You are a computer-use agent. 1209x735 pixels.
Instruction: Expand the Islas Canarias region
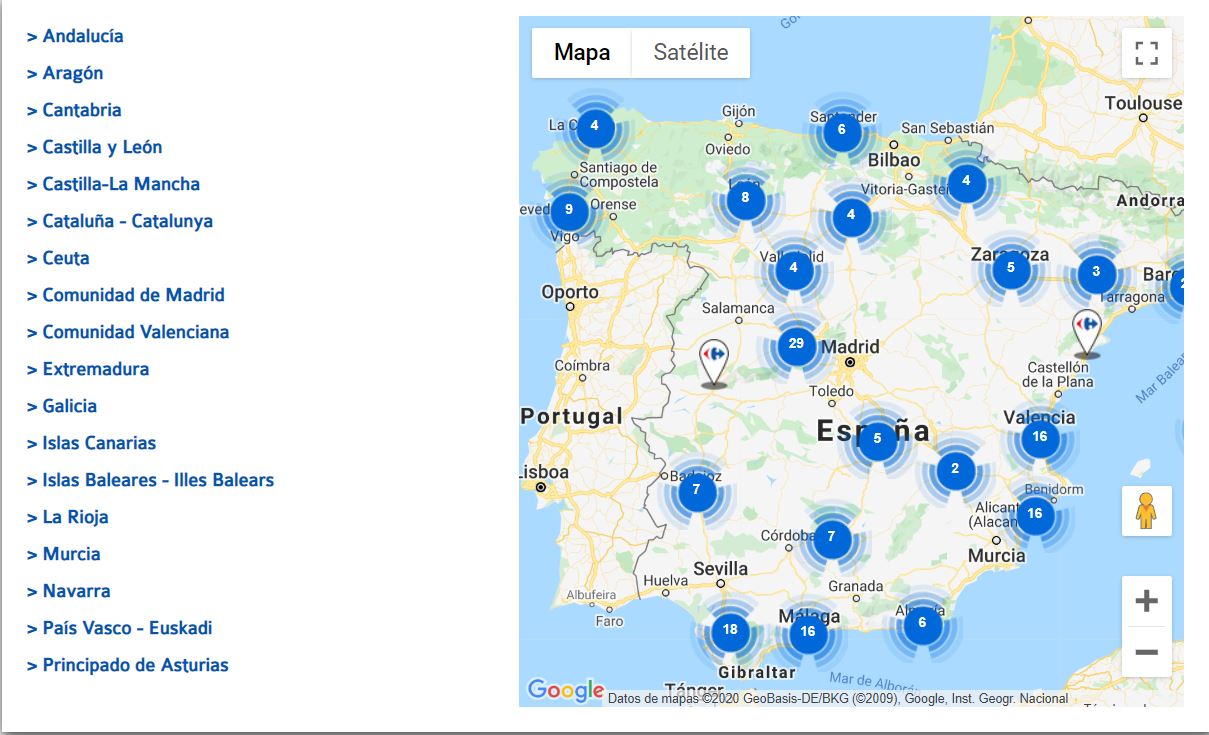tap(99, 443)
